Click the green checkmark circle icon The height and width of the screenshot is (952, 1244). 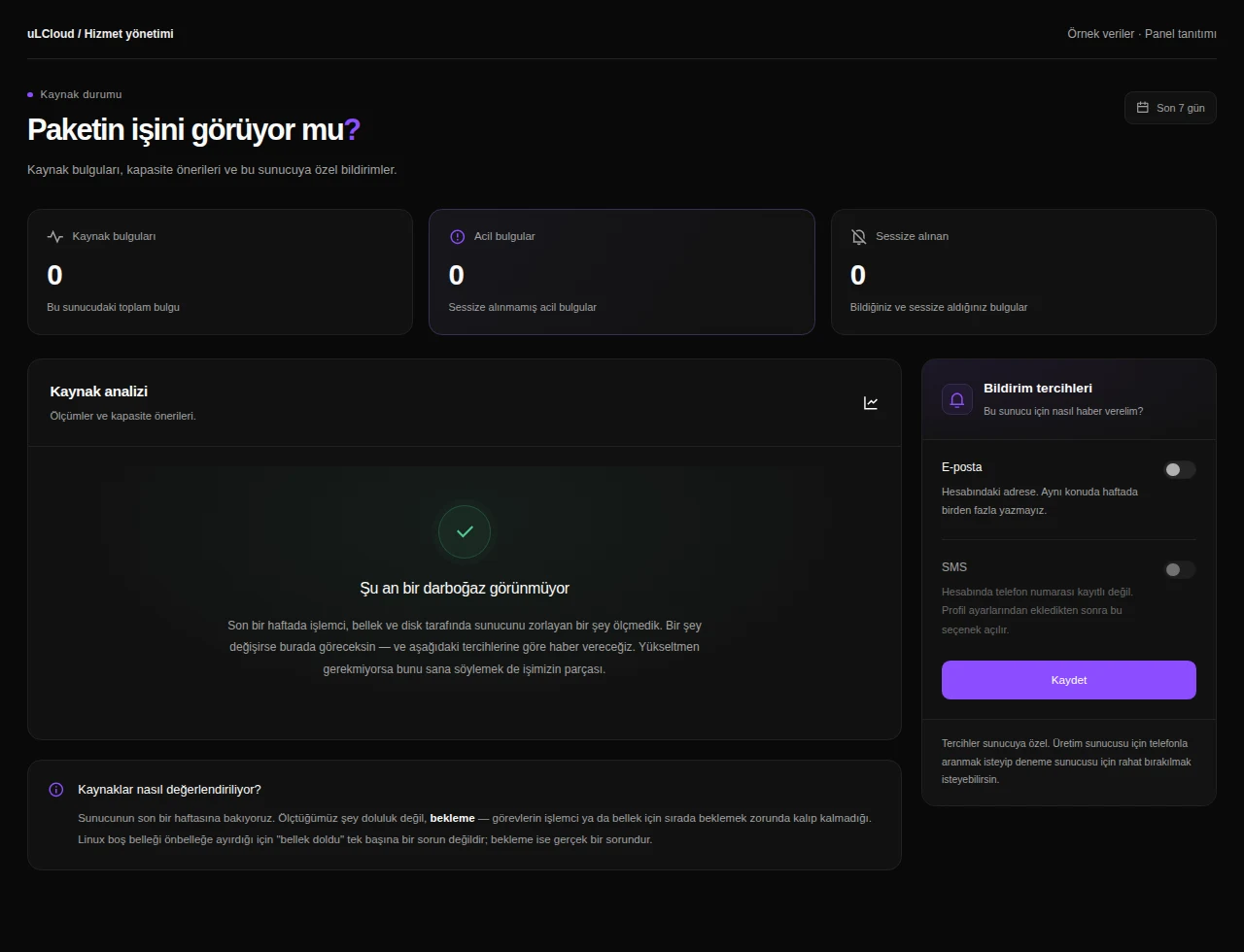coord(465,532)
